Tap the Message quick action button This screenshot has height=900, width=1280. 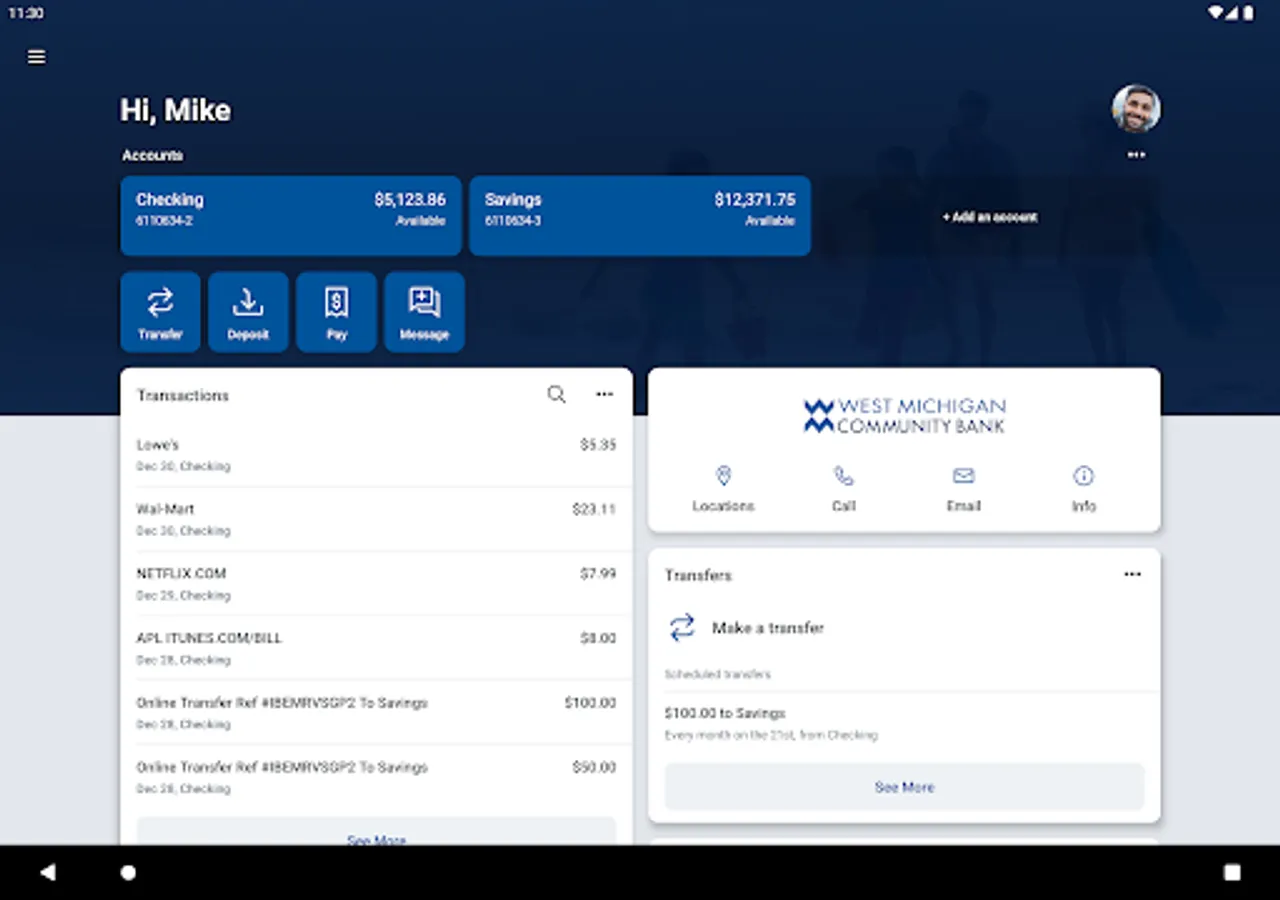[x=424, y=312]
